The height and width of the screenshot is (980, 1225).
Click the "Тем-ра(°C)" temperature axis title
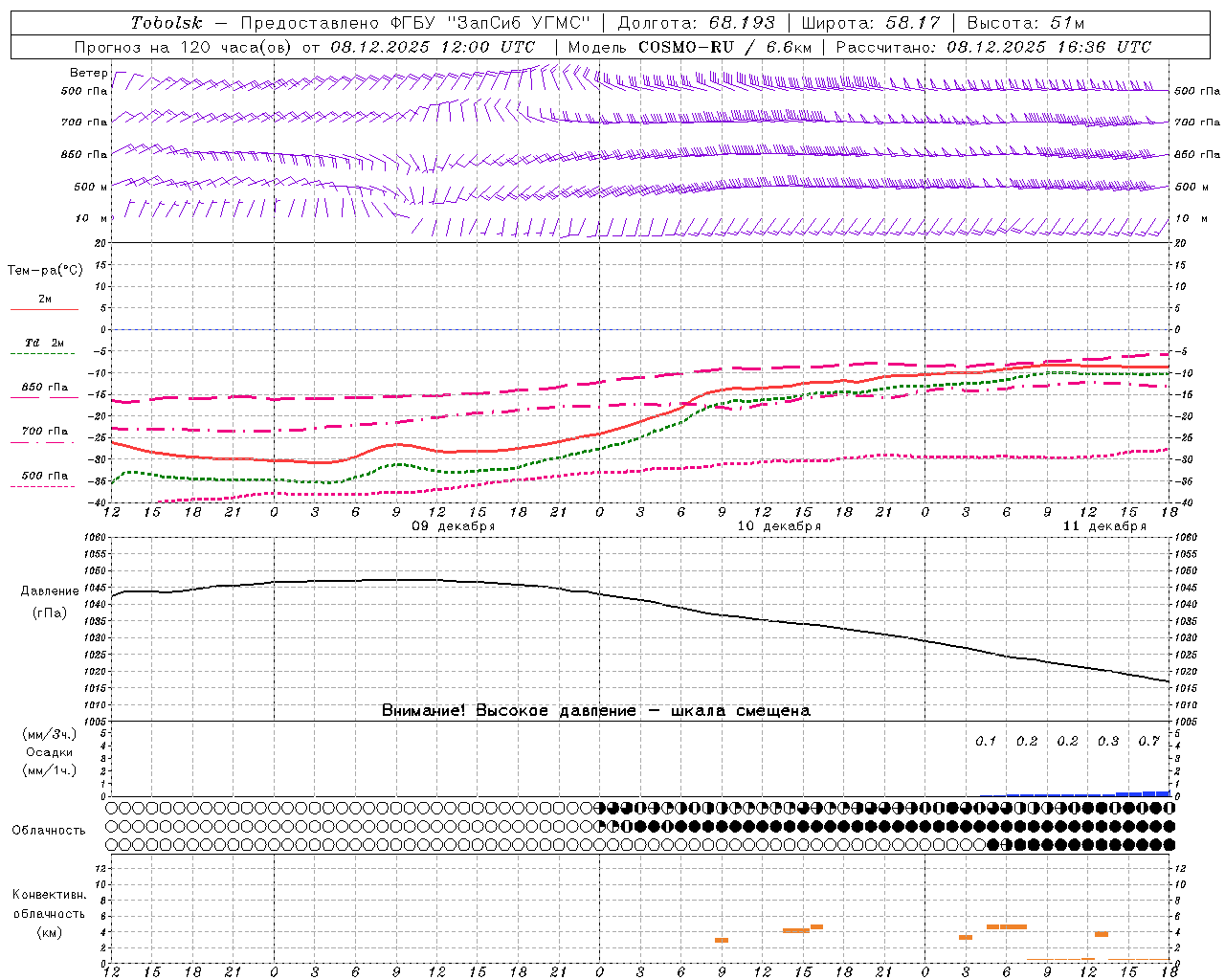[x=45, y=271]
